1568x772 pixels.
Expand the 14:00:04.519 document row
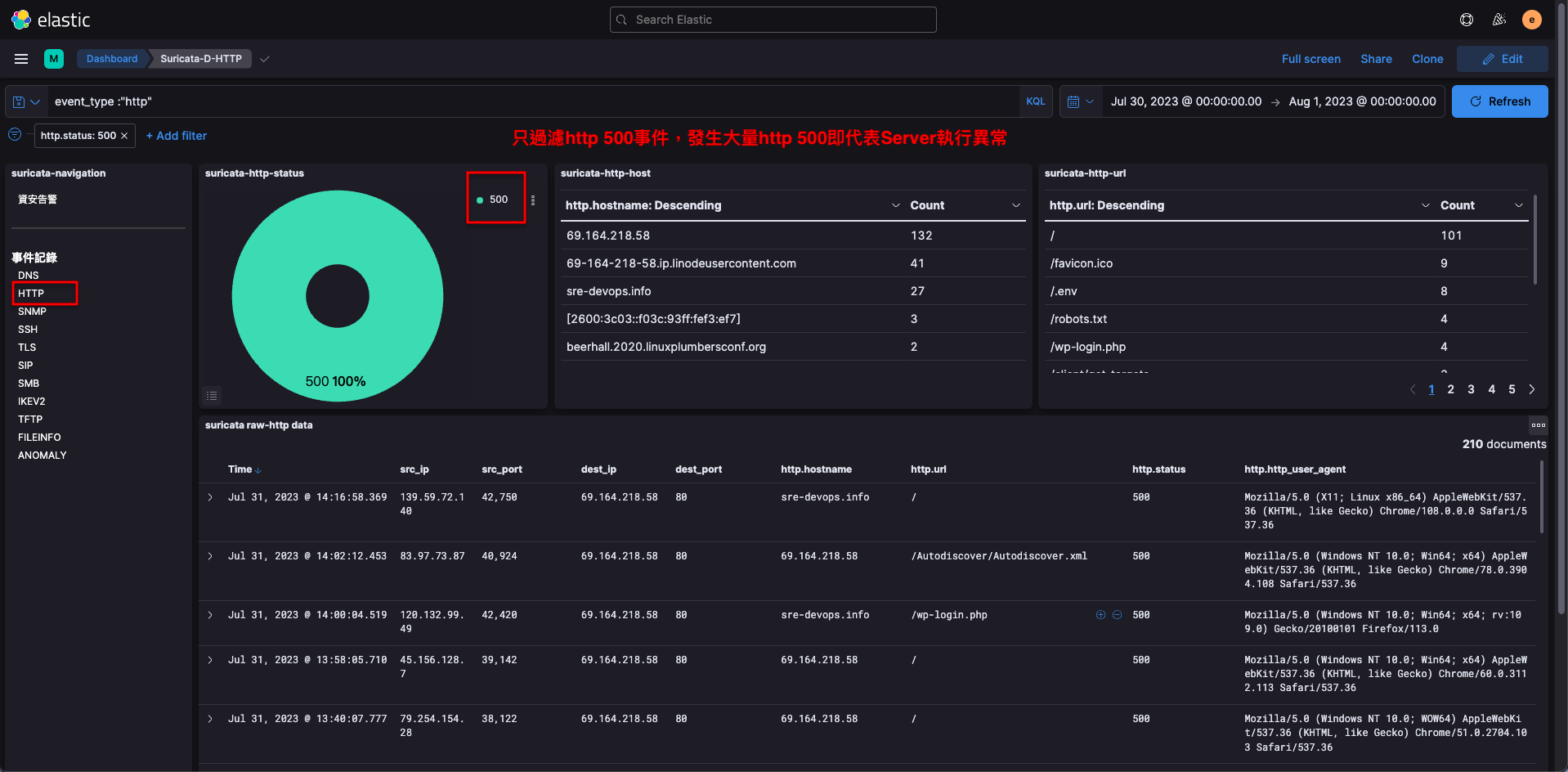210,615
